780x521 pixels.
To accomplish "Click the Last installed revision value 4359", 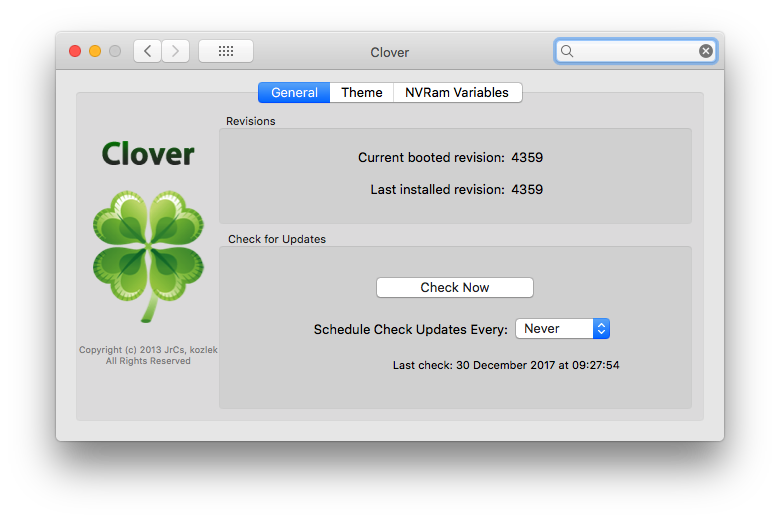I will coord(527,190).
